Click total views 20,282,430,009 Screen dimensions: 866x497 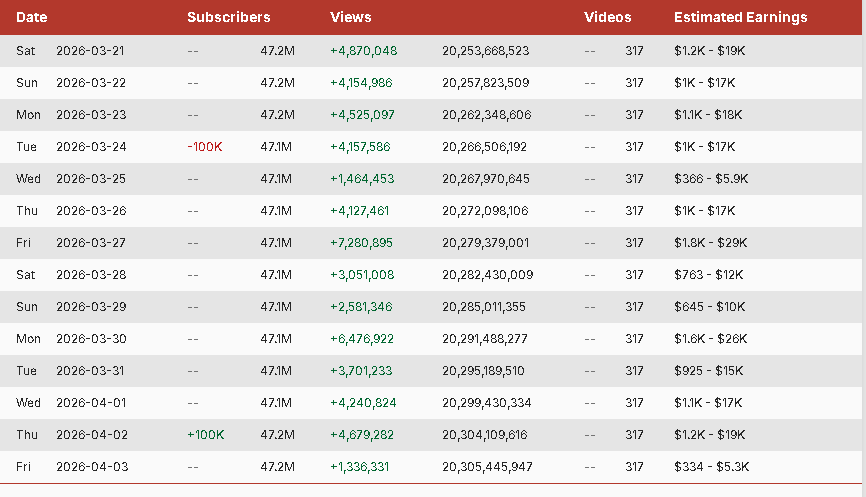tap(488, 275)
